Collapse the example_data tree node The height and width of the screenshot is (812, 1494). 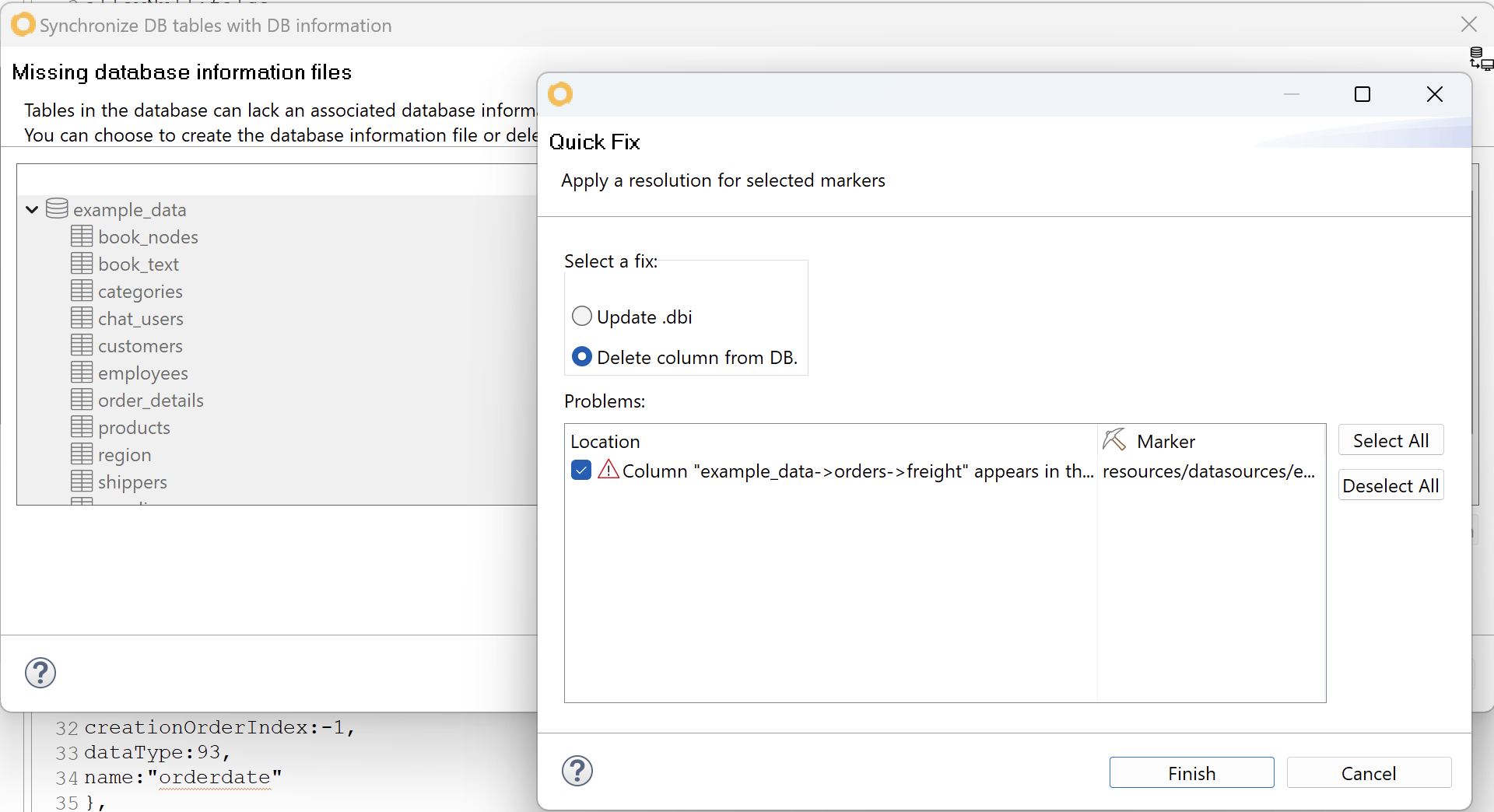(x=32, y=209)
